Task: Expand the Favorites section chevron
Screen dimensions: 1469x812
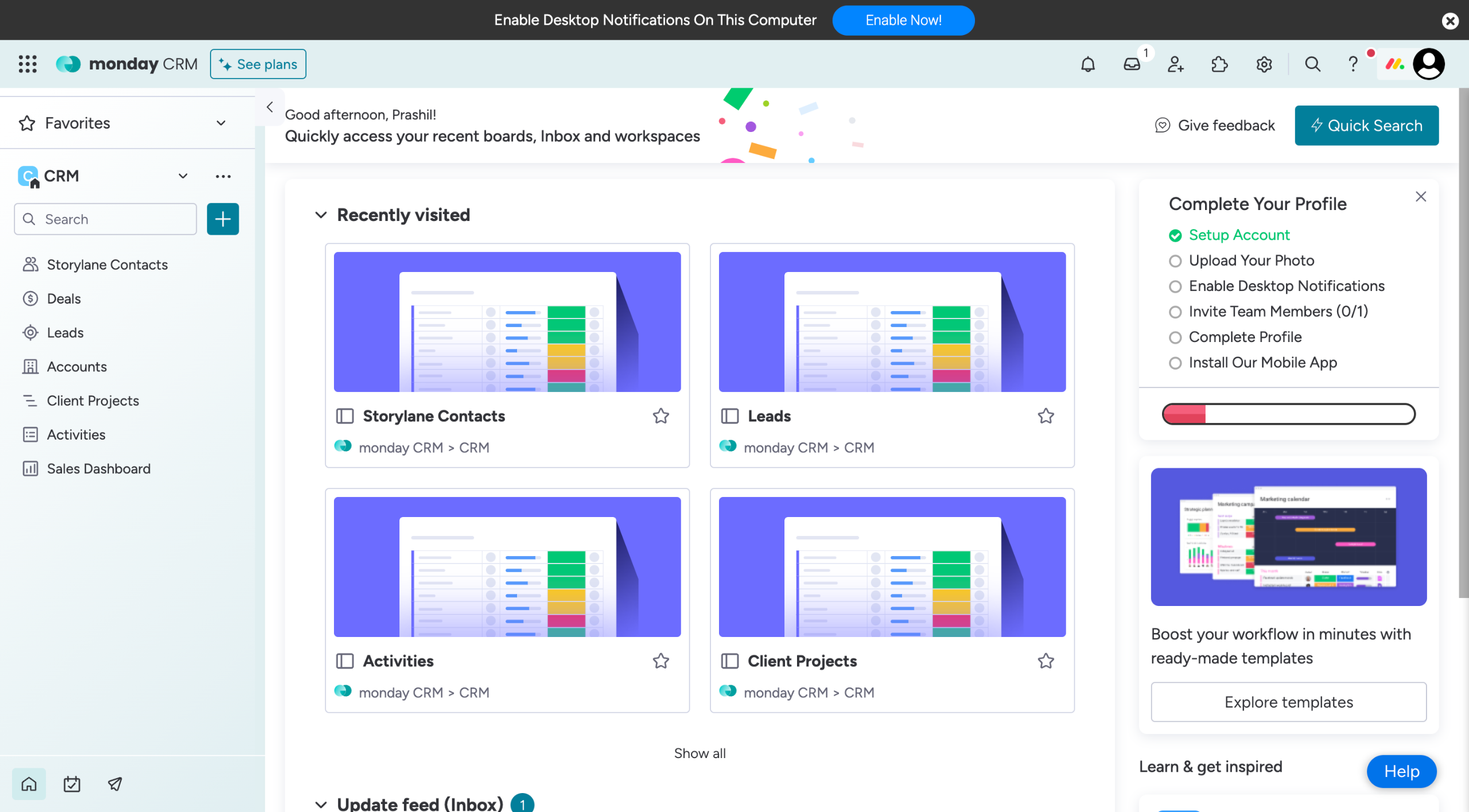Action: [221, 123]
